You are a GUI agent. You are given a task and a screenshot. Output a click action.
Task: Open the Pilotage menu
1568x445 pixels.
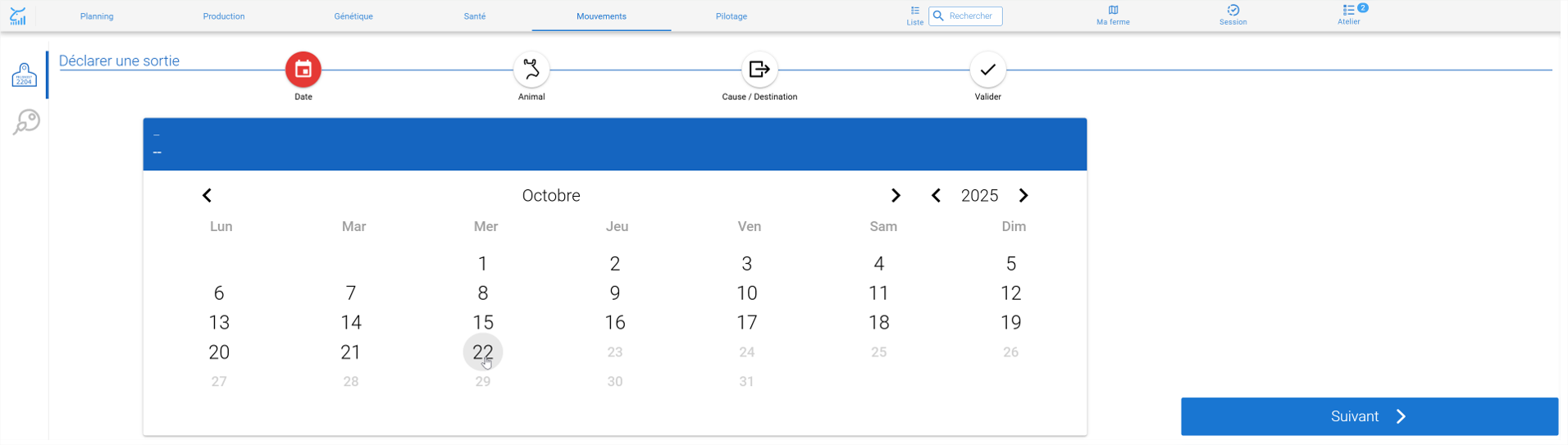(x=732, y=16)
